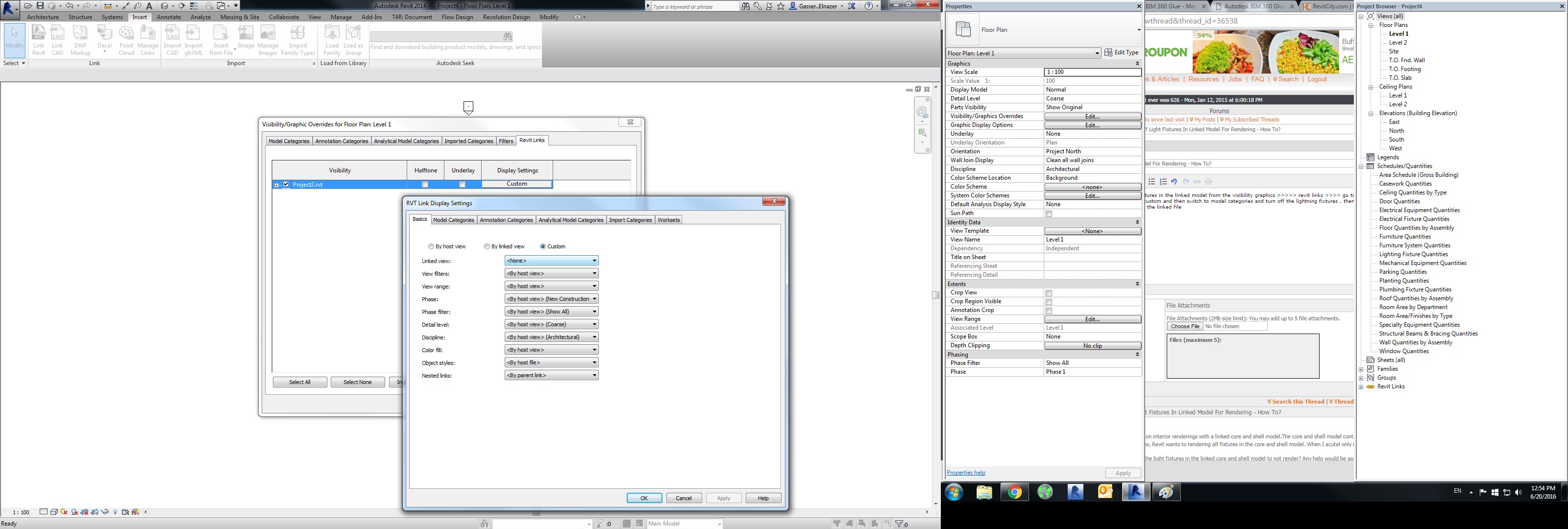Expand the Revit Links tree node
The width and height of the screenshot is (1568, 529).
pyautogui.click(x=1361, y=386)
